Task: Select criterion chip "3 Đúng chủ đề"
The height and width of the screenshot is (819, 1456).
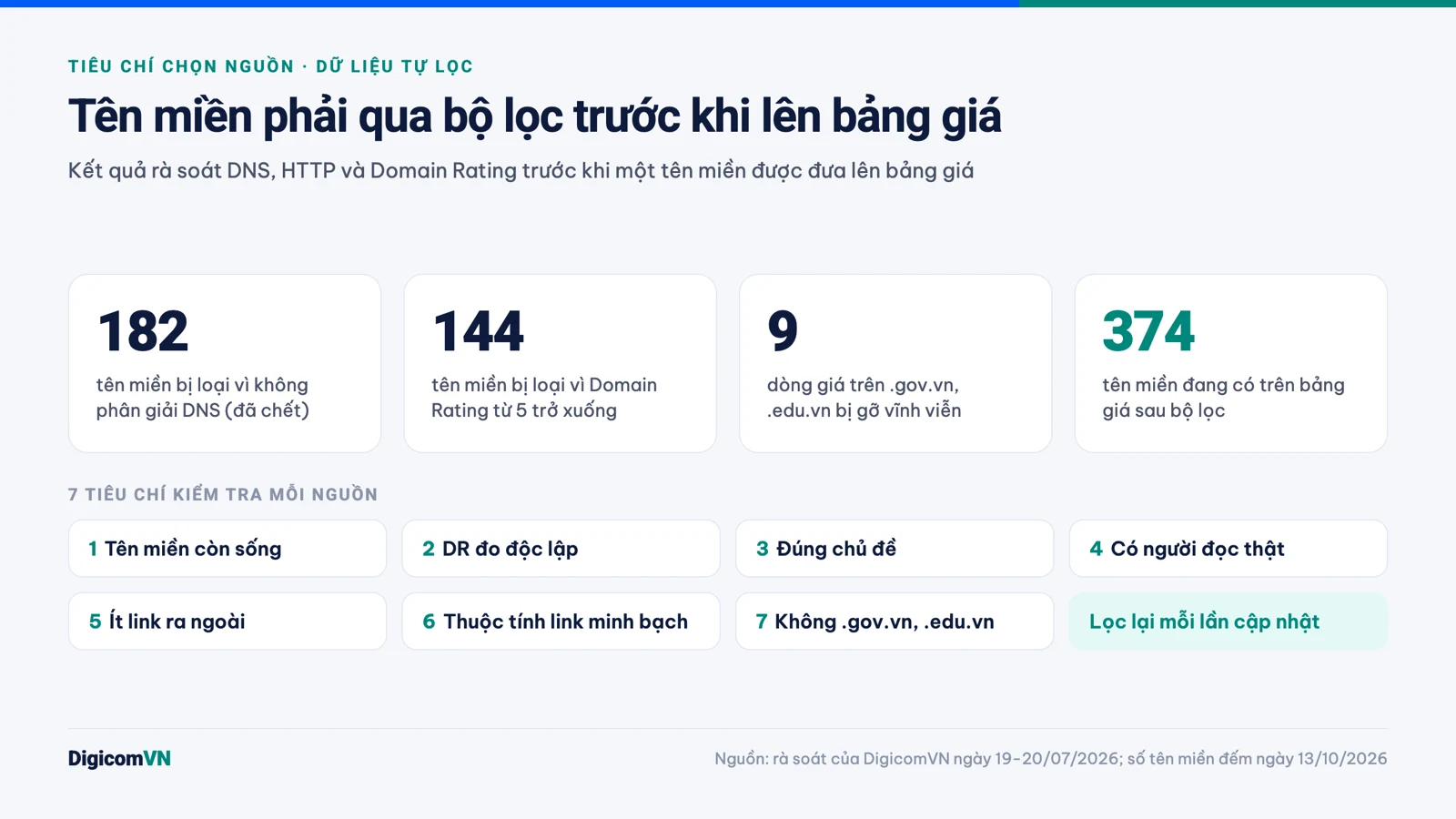Action: point(895,549)
